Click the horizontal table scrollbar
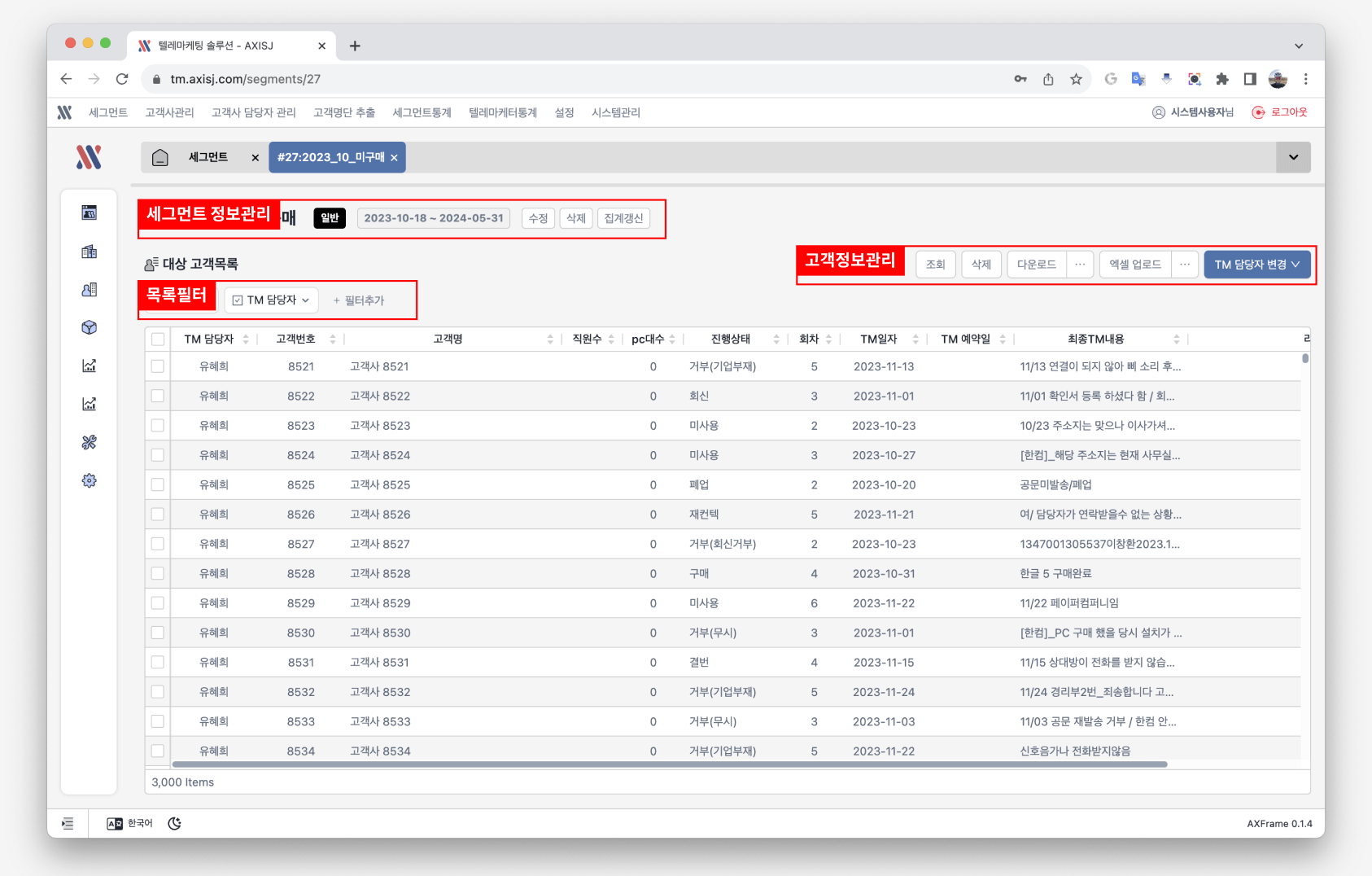 pyautogui.click(x=670, y=764)
